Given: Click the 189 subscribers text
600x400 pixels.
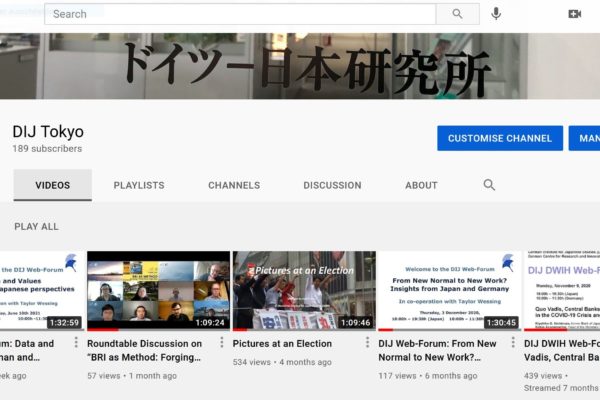Looking at the screenshot, I should [x=47, y=149].
